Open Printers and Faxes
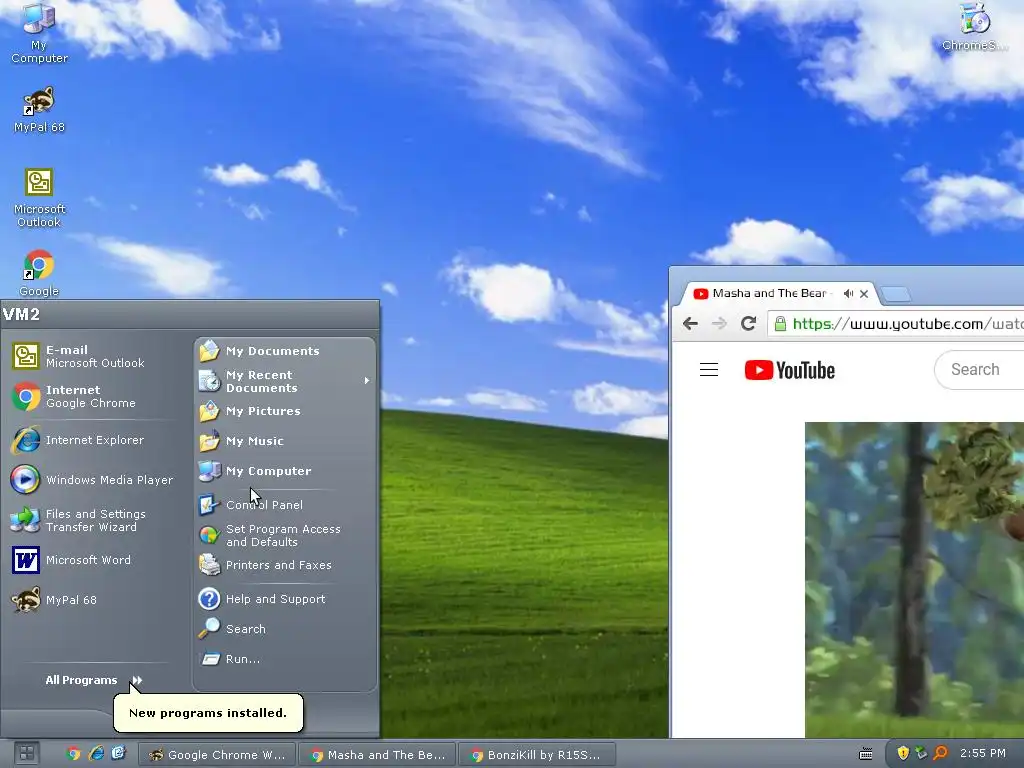 coord(284,566)
